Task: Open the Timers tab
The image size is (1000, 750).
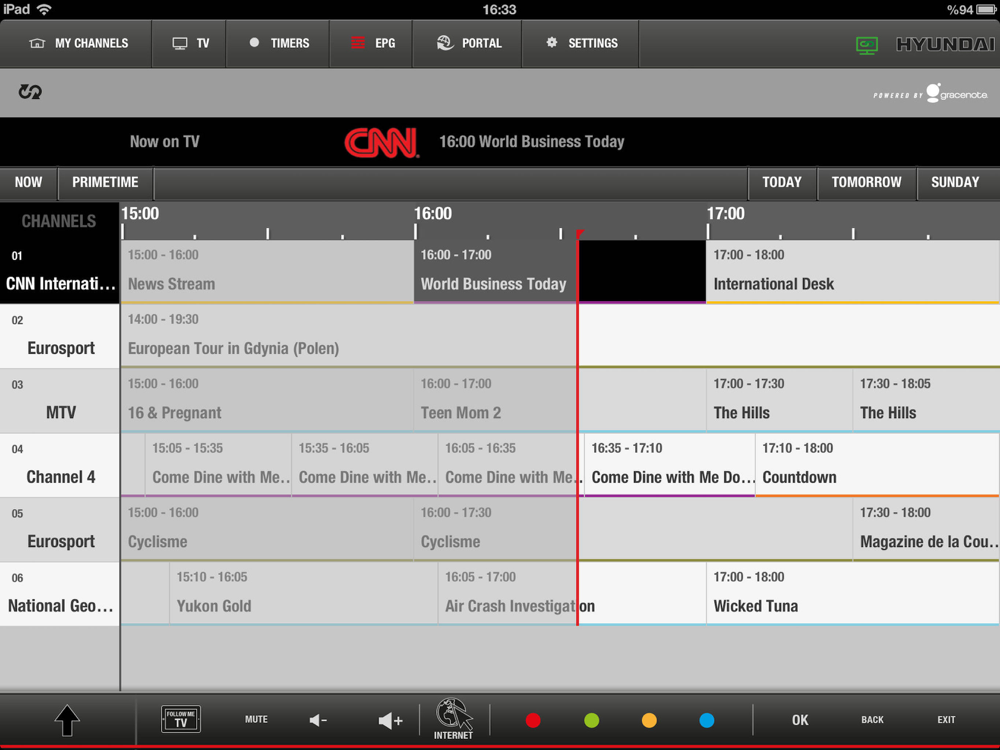Action: point(278,43)
